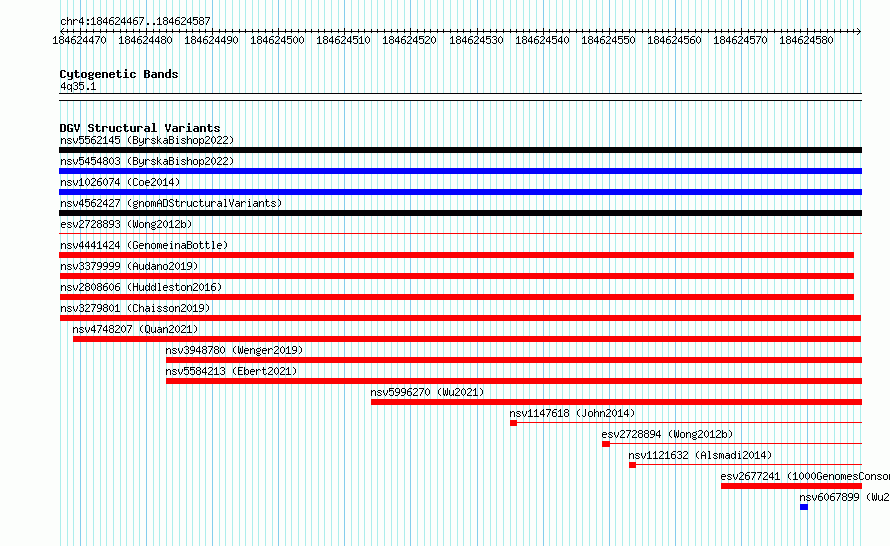
Task: Click the red bar under nsv5996270 (Wu2021)
Action: coord(616,402)
